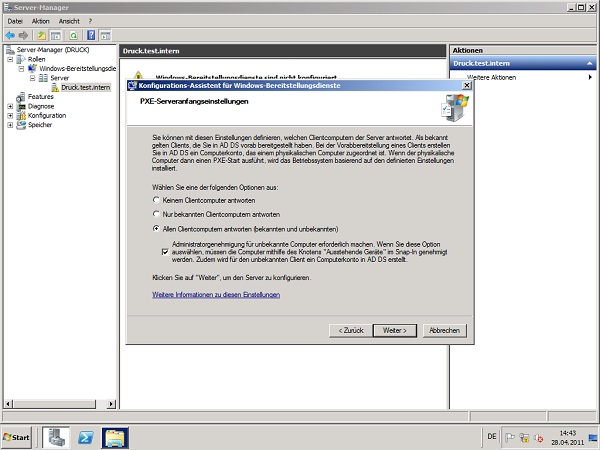Click the Abbrechen button

445,331
